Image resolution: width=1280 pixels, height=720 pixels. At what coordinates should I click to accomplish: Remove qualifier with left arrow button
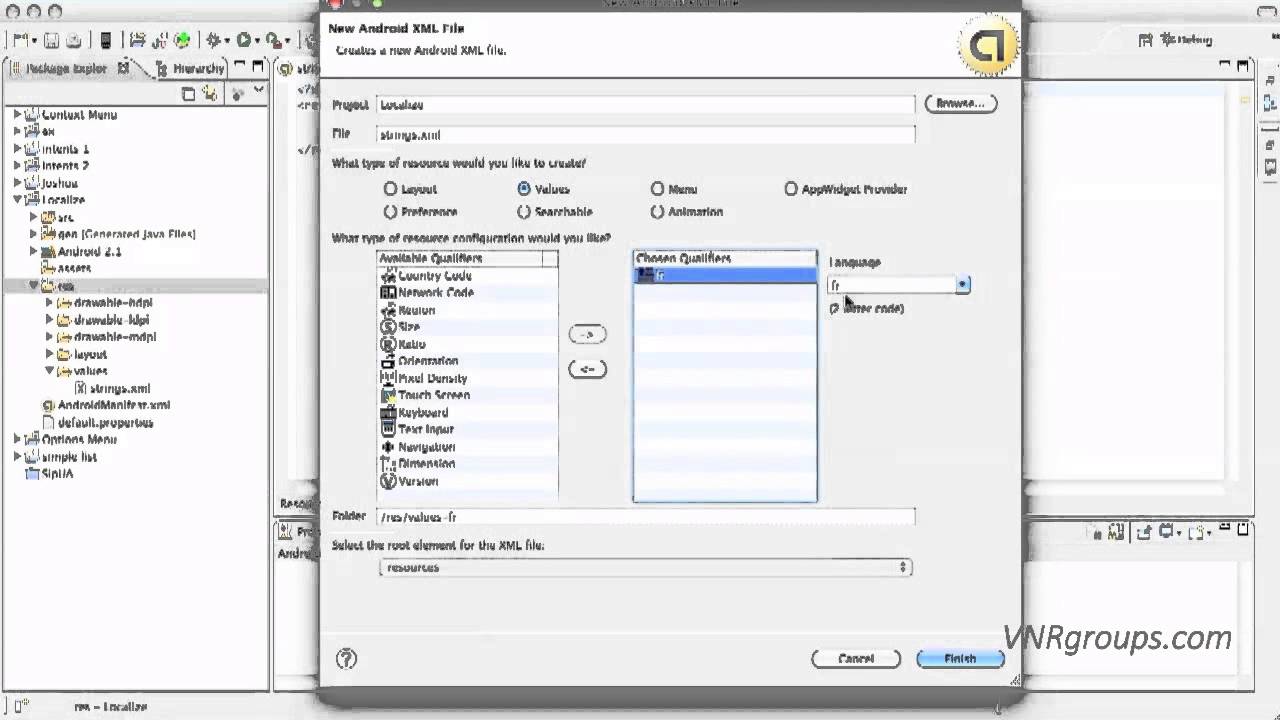[x=588, y=369]
